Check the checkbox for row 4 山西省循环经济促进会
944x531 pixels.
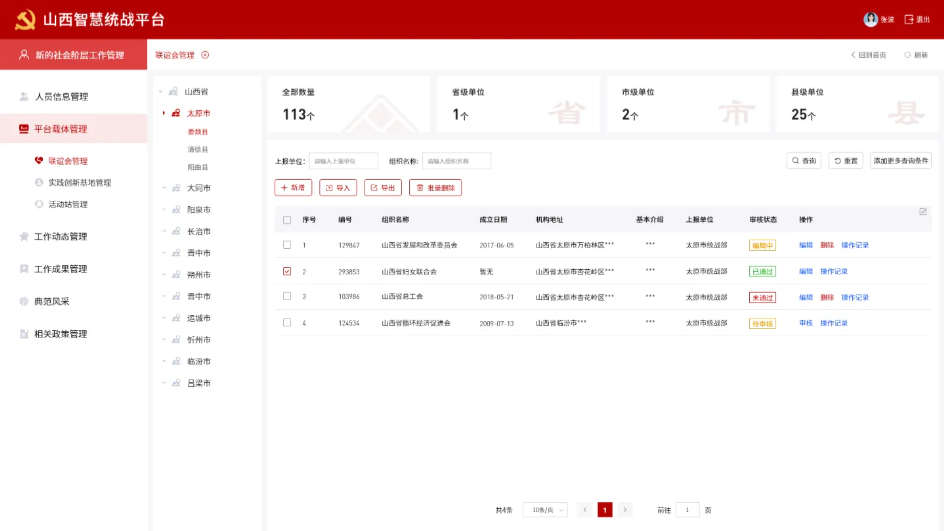tap(287, 323)
